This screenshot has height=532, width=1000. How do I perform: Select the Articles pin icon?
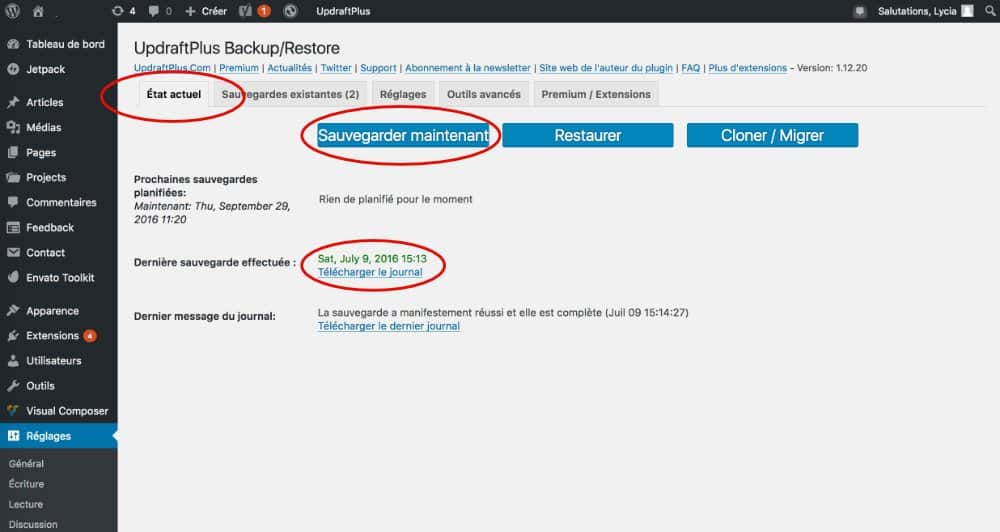click(13, 102)
